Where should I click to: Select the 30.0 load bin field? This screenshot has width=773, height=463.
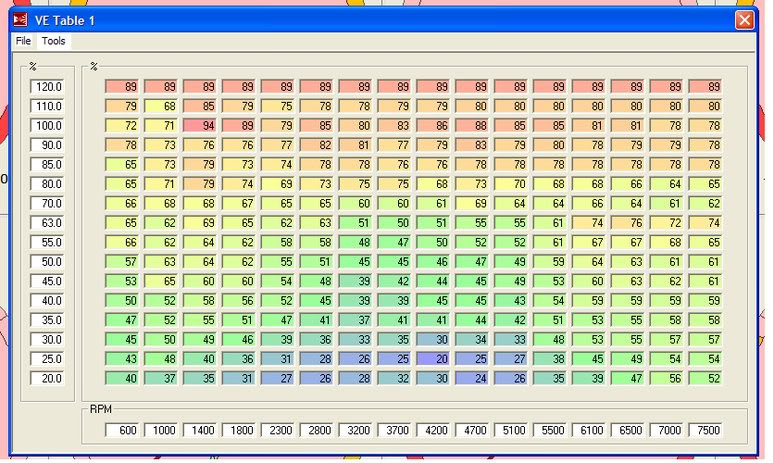(47, 339)
